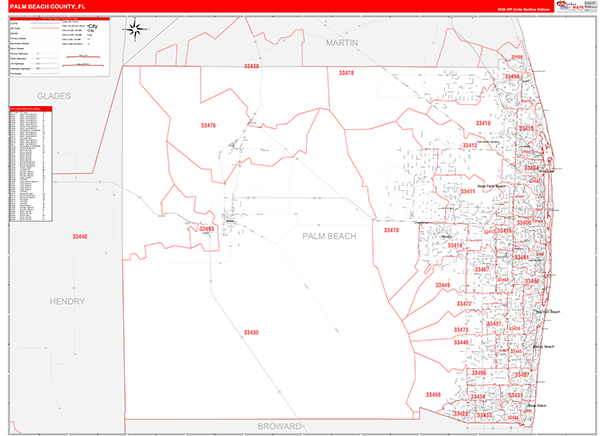600x436 pixels.
Task: Click ZIP code 33470 label
Action: point(391,230)
